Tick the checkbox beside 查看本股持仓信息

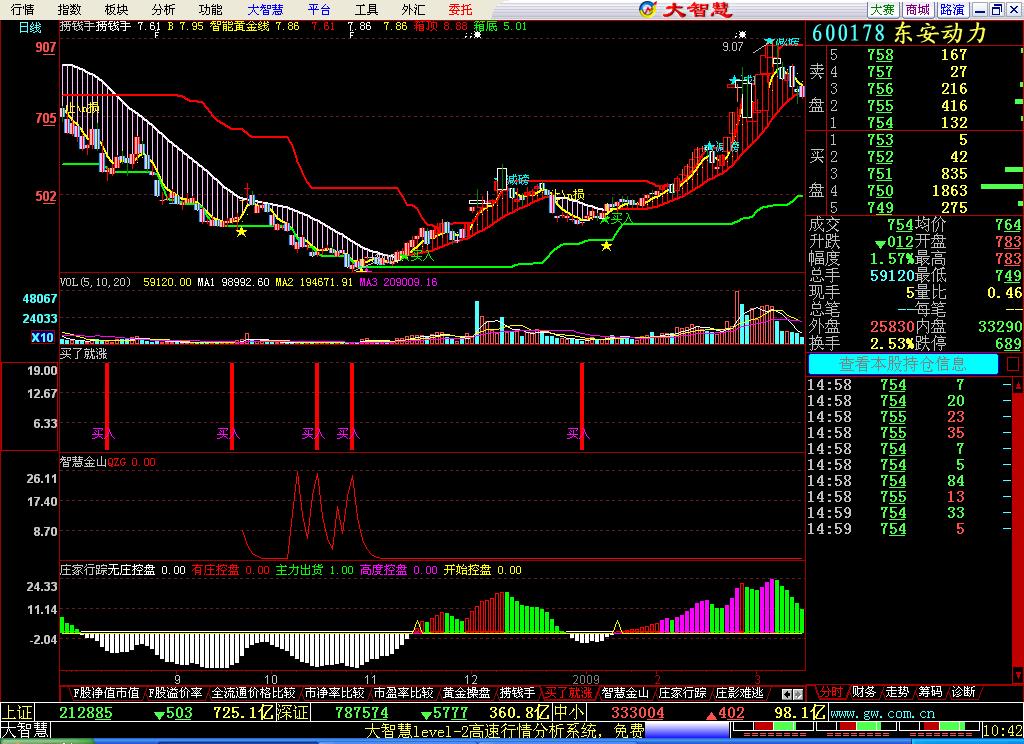[1013, 364]
